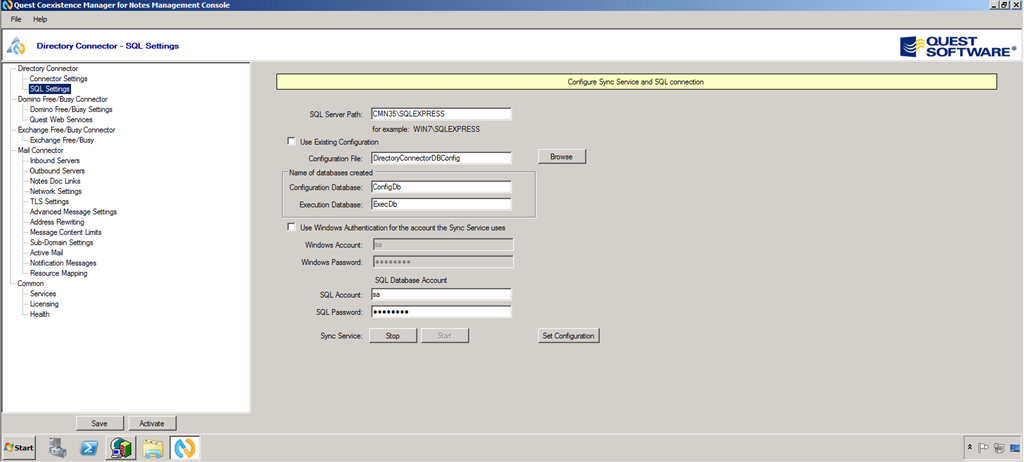Open Message Content Limits item

coord(65,232)
